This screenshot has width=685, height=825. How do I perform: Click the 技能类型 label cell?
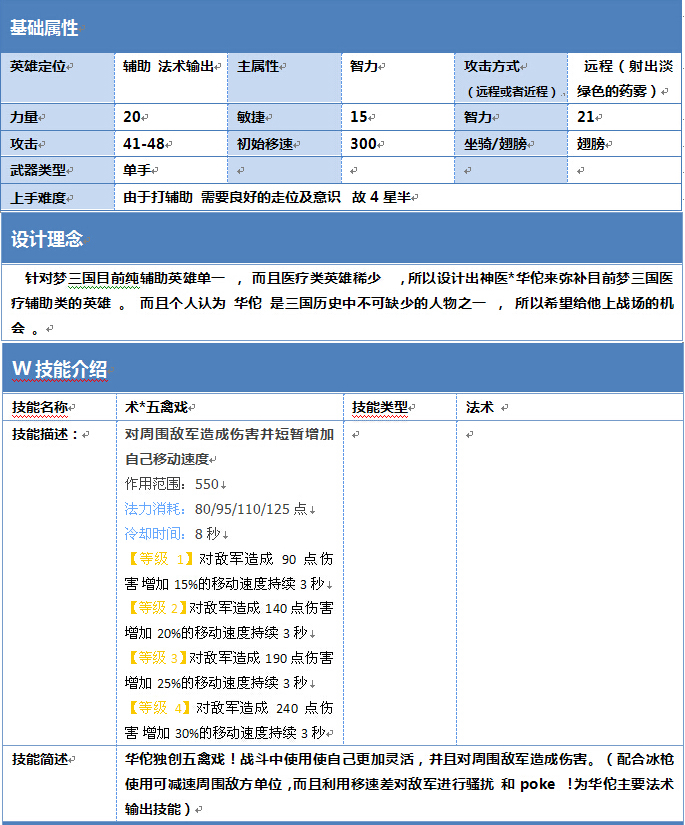pyautogui.click(x=381, y=408)
